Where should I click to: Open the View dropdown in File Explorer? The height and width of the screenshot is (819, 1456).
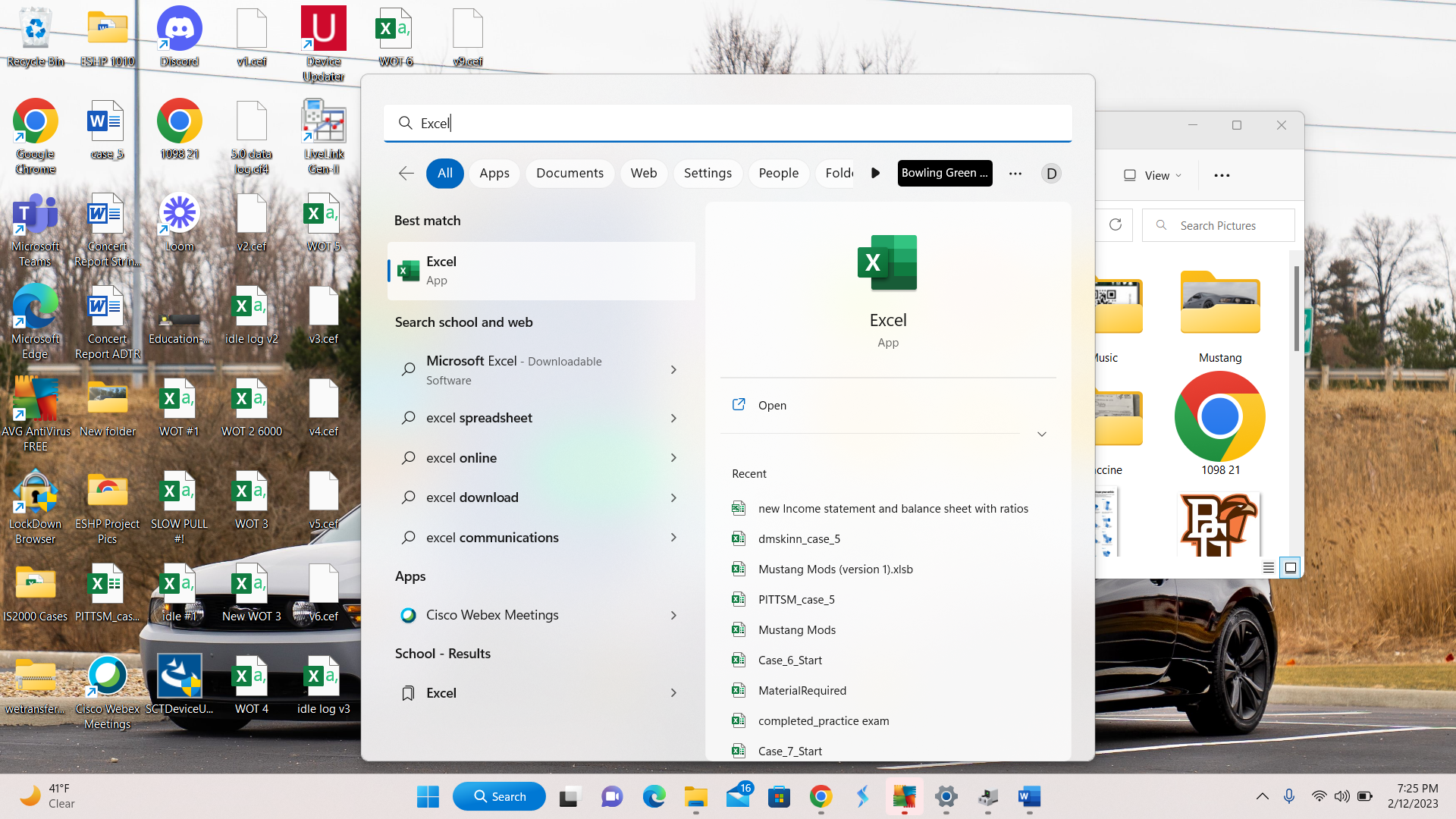pos(1152,175)
